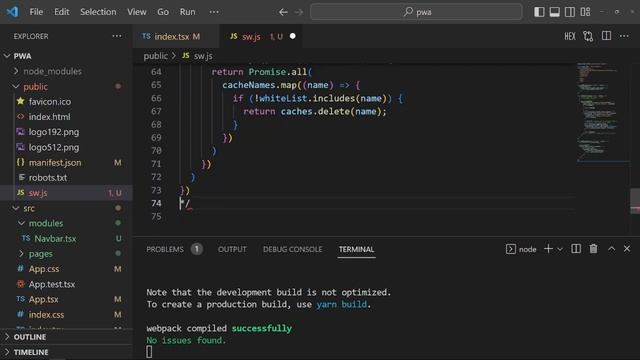Open the Go menu
Image resolution: width=640 pixels, height=360 pixels.
[x=163, y=12]
